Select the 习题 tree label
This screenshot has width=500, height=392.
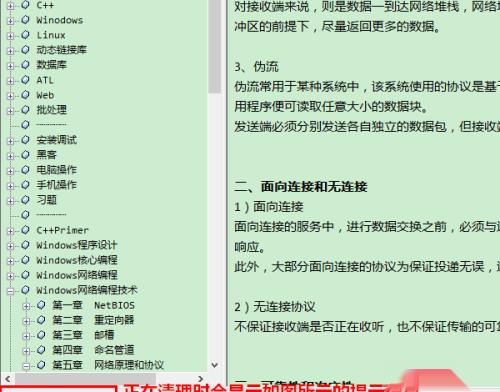(x=46, y=200)
